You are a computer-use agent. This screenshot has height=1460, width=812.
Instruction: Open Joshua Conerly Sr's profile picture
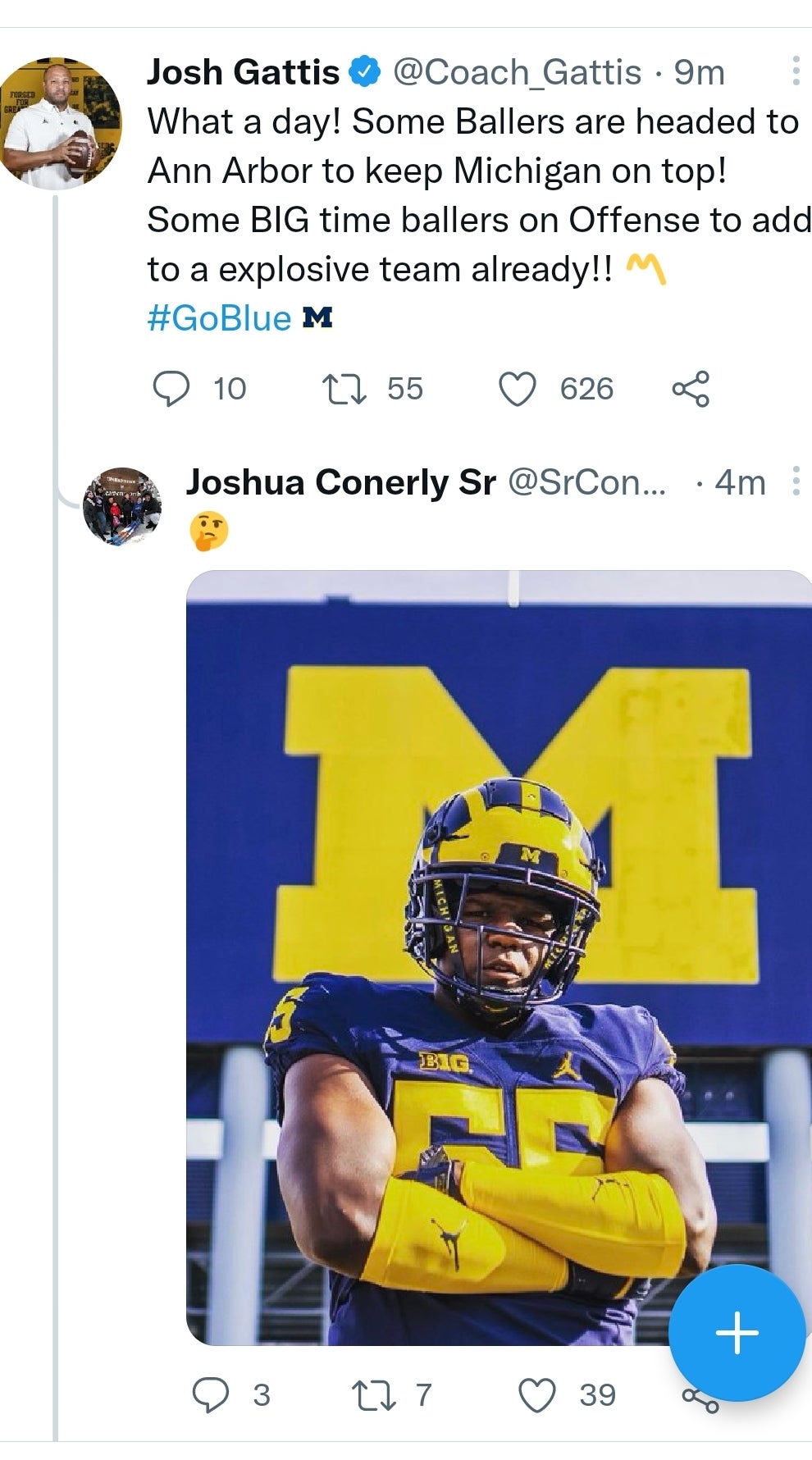click(122, 506)
